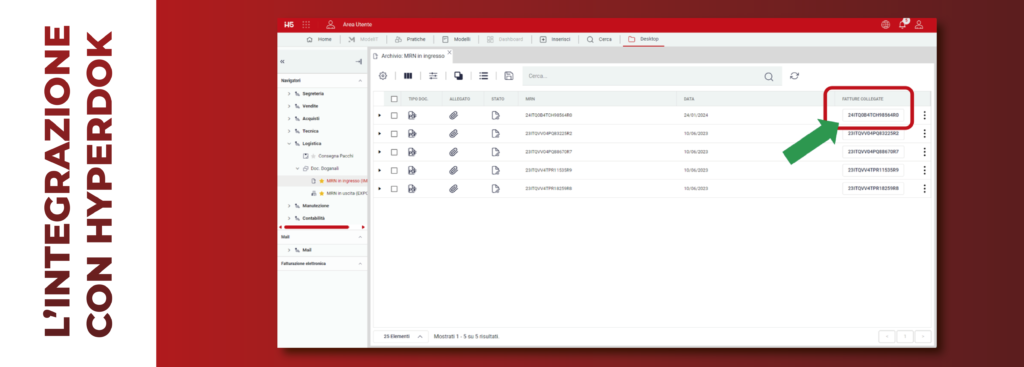Go to previous results page
Viewport: 1024px width, 367px height.
887,336
